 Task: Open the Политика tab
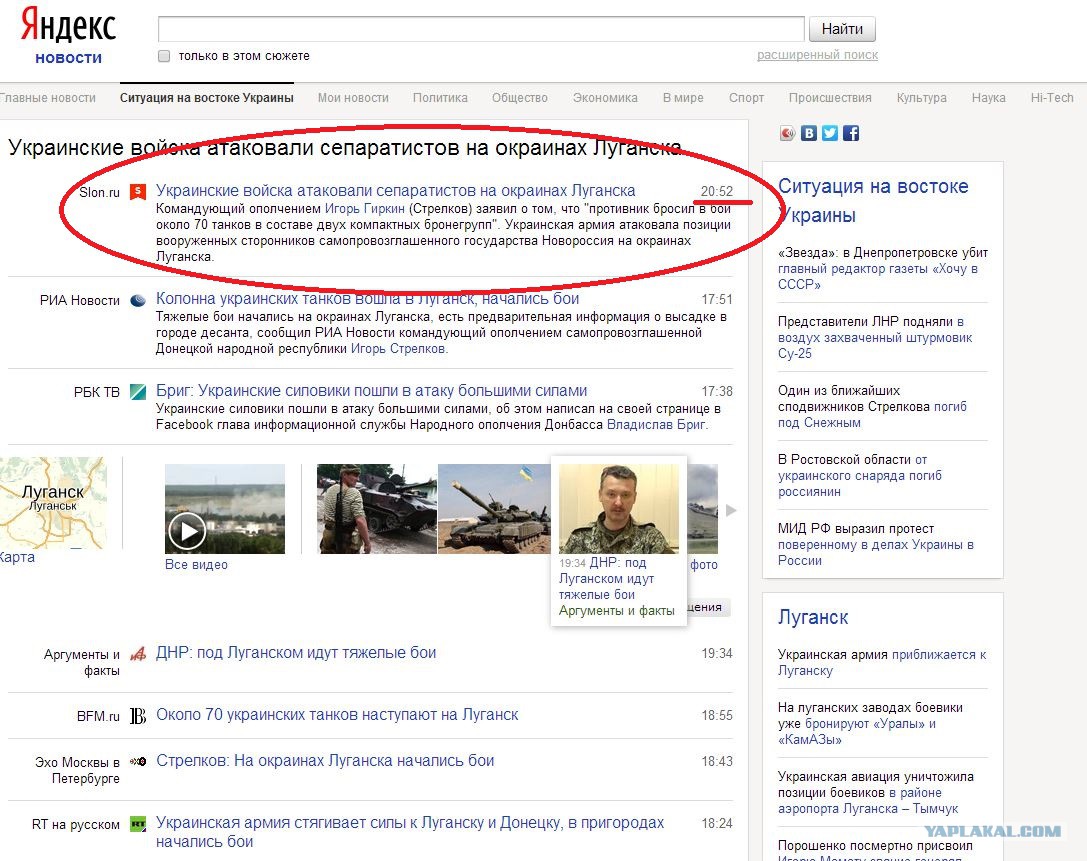pyautogui.click(x=440, y=98)
